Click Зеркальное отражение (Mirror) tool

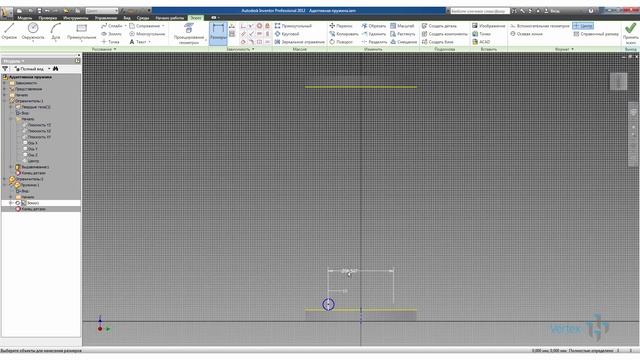[300, 42]
